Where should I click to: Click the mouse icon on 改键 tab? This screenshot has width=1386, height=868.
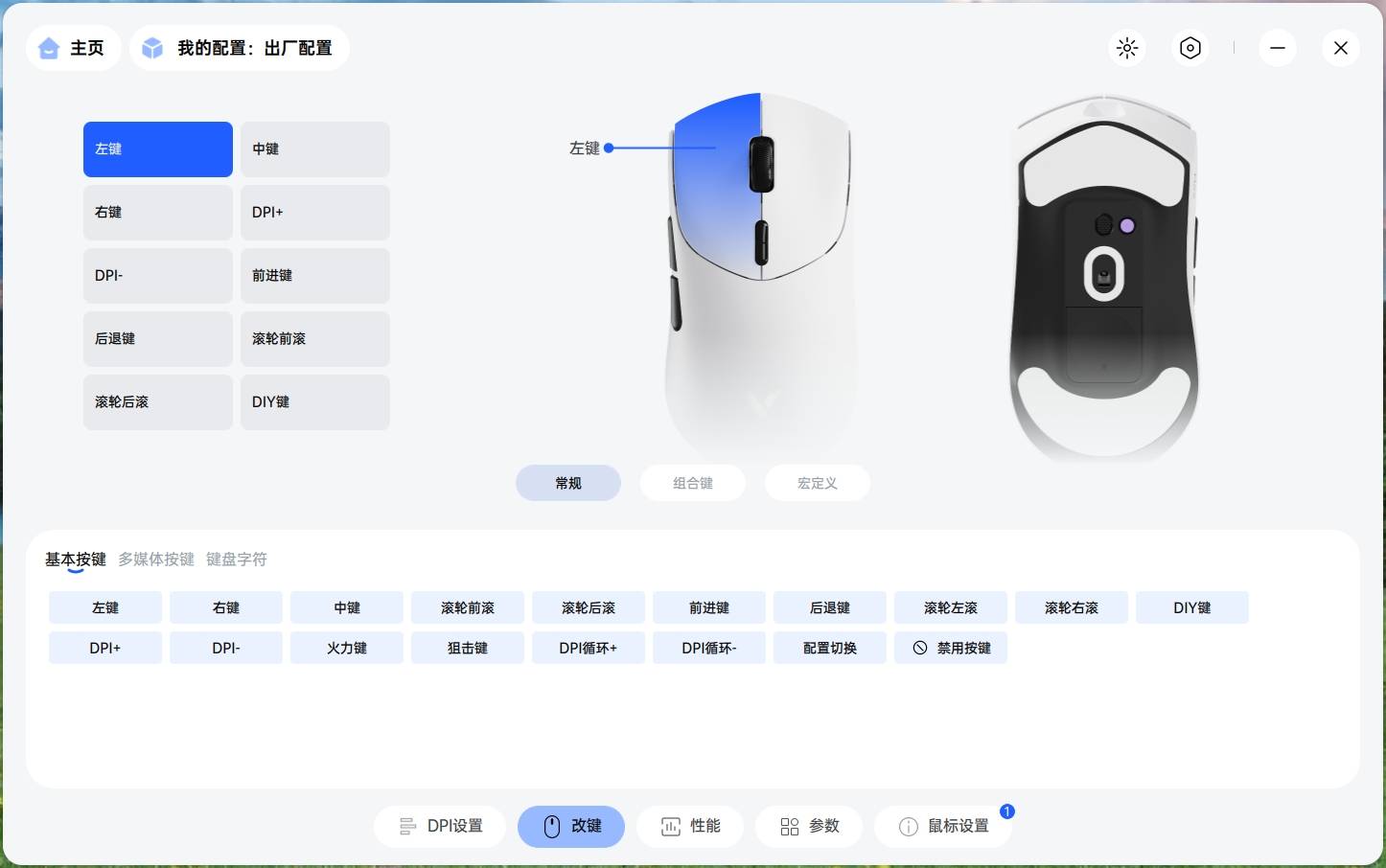(x=551, y=827)
